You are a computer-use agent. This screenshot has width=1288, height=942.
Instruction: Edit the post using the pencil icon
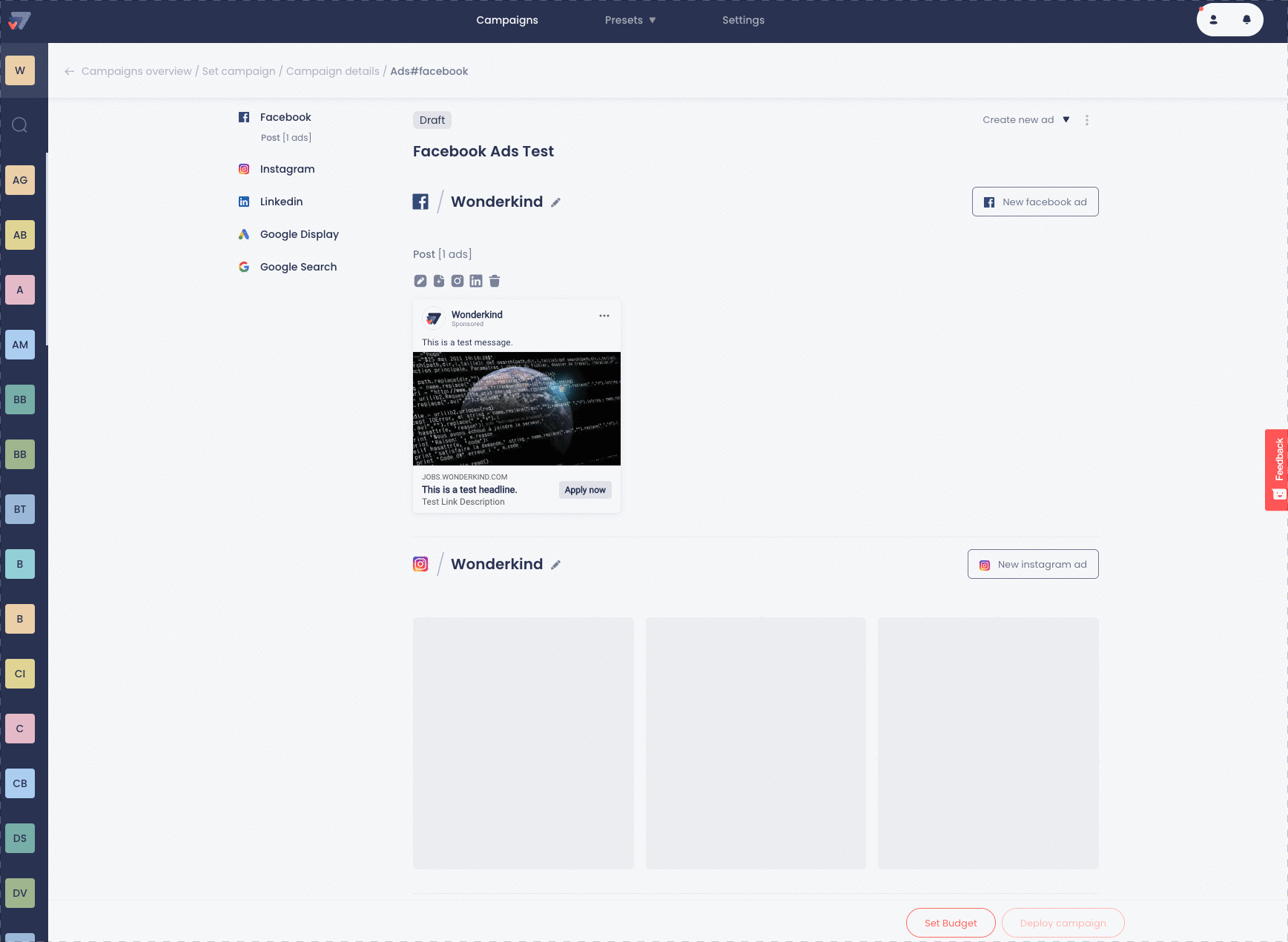tap(420, 281)
